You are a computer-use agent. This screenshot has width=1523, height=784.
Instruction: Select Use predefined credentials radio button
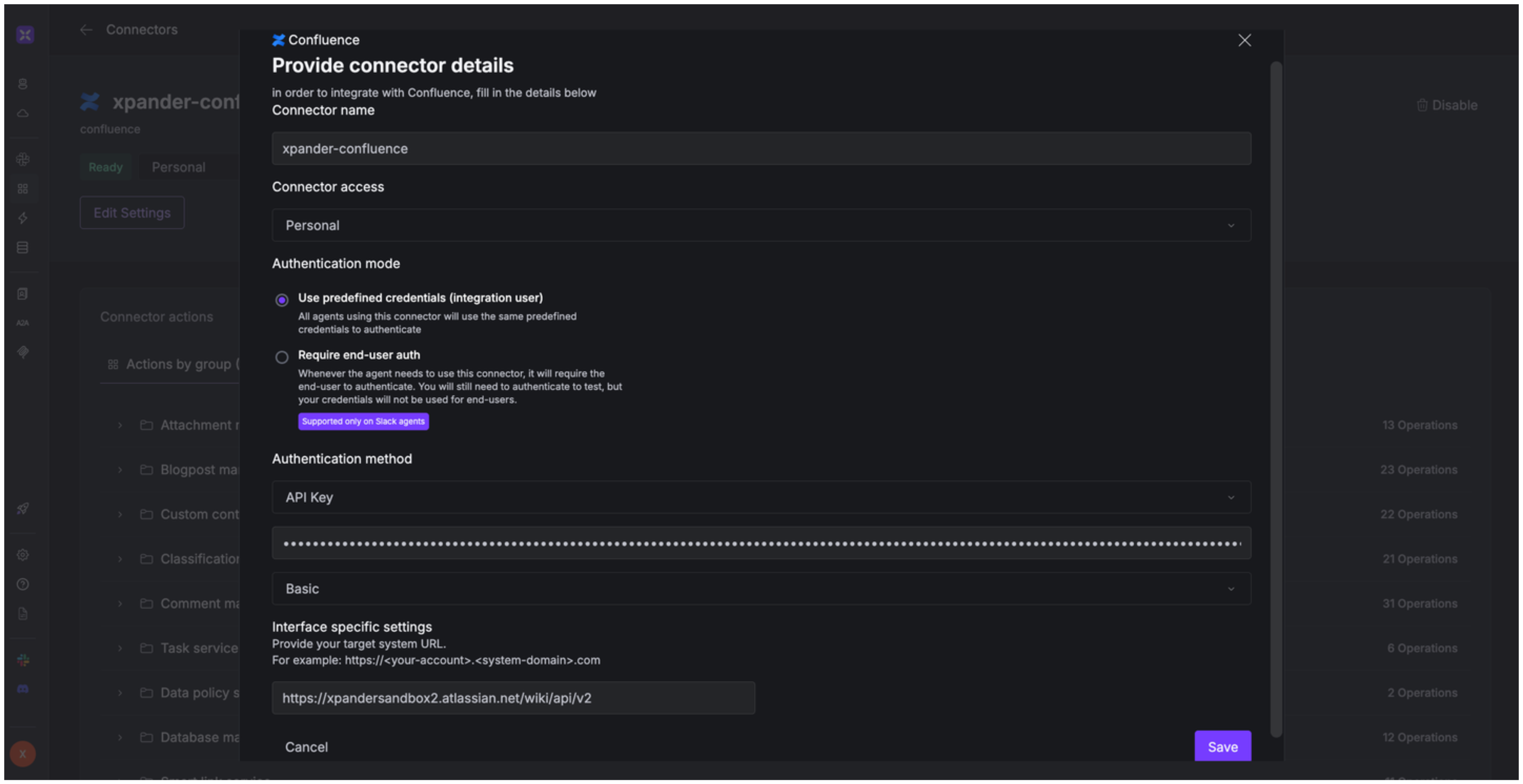coord(282,300)
